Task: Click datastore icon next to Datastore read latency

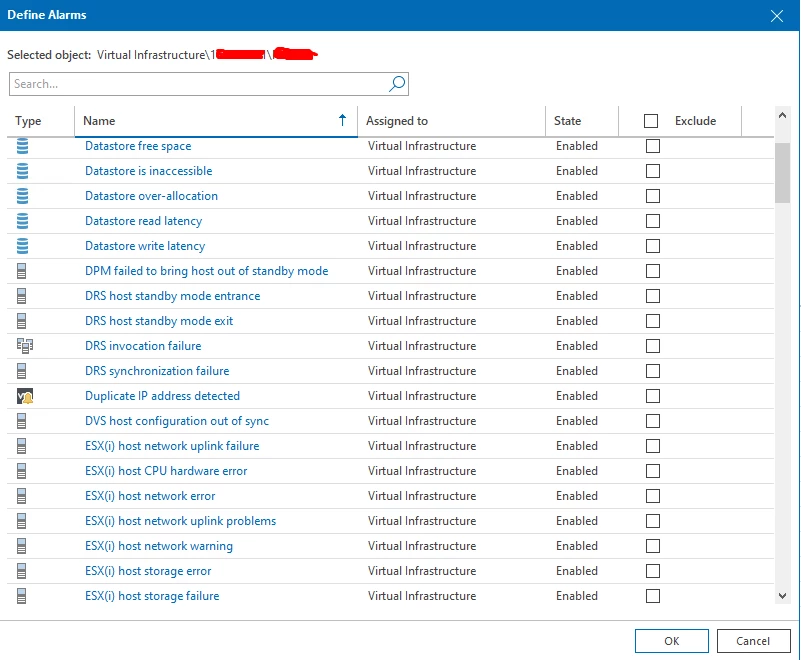Action: pyautogui.click(x=23, y=221)
